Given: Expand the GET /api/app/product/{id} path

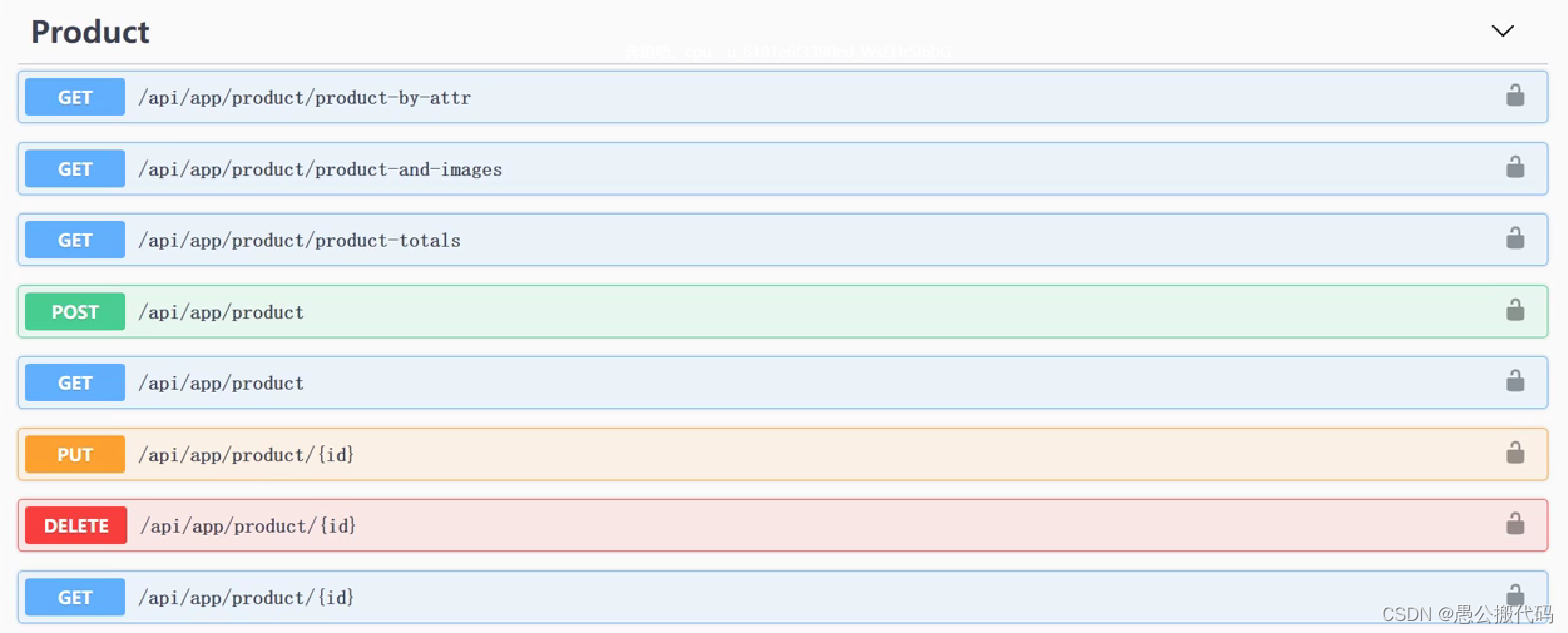Looking at the screenshot, I should [246, 598].
